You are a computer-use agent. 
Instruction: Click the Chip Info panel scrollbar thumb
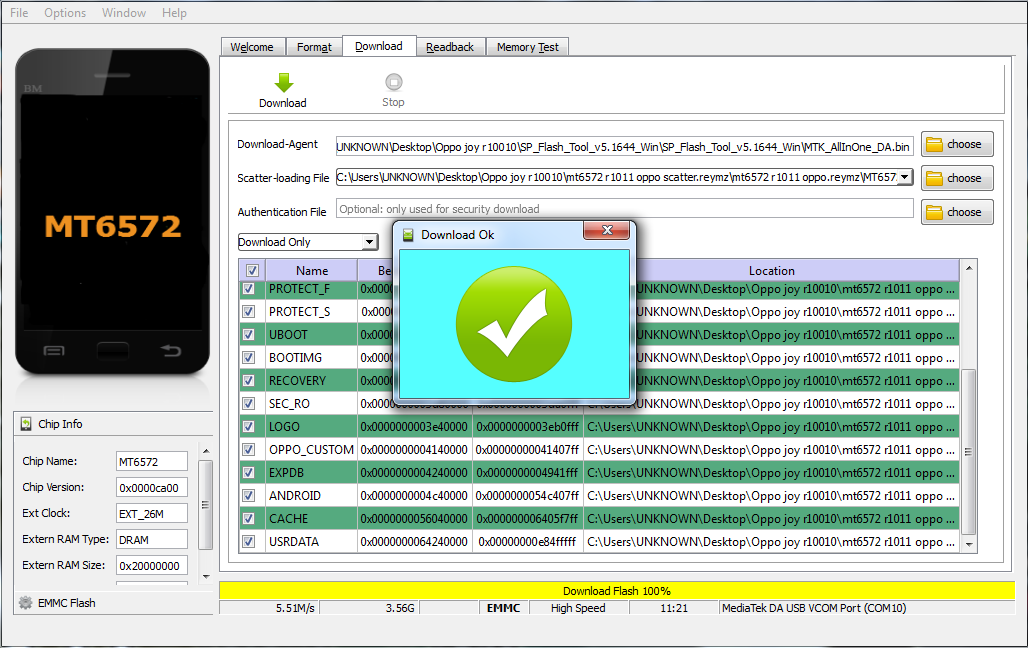coord(206,505)
